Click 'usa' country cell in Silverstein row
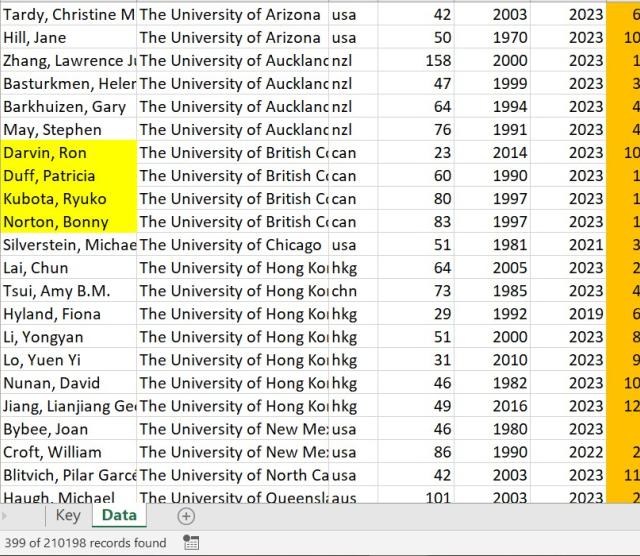 pos(353,245)
